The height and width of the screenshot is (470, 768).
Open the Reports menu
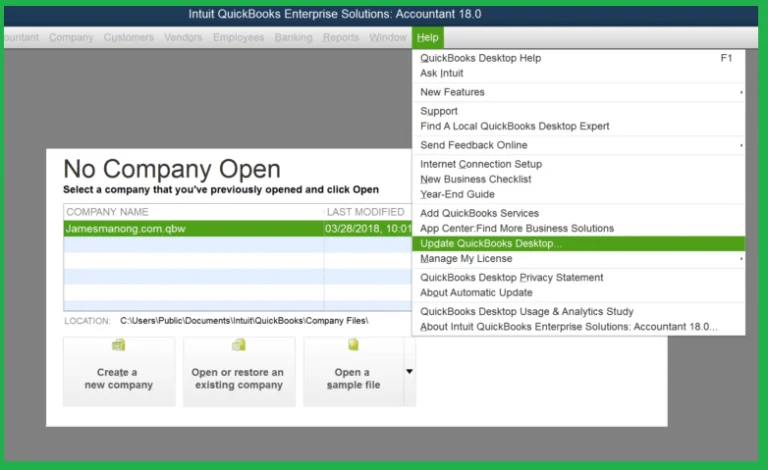click(341, 37)
